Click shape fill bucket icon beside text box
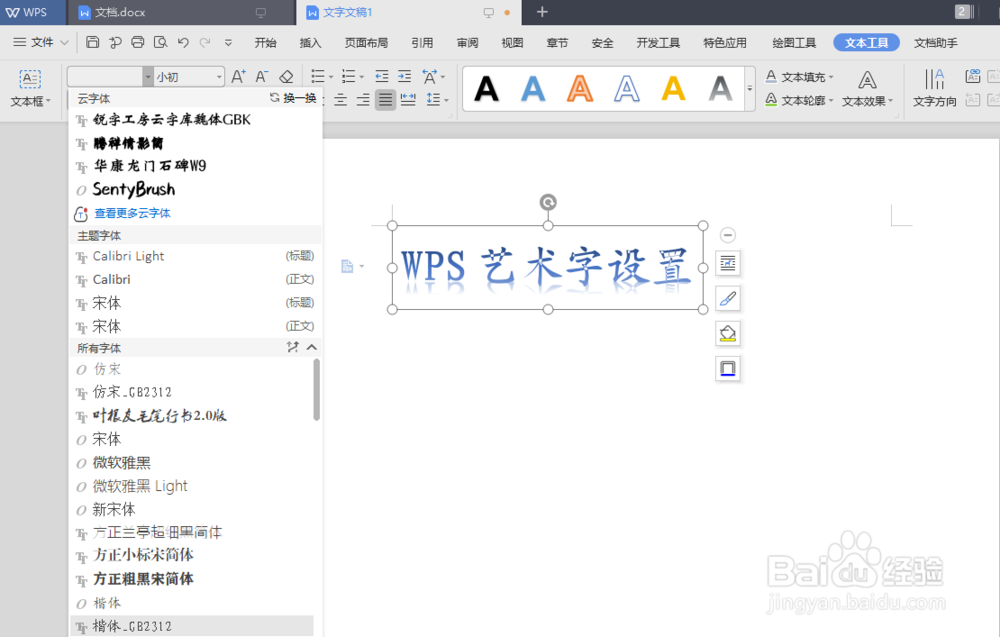This screenshot has width=1000, height=637. [x=728, y=333]
